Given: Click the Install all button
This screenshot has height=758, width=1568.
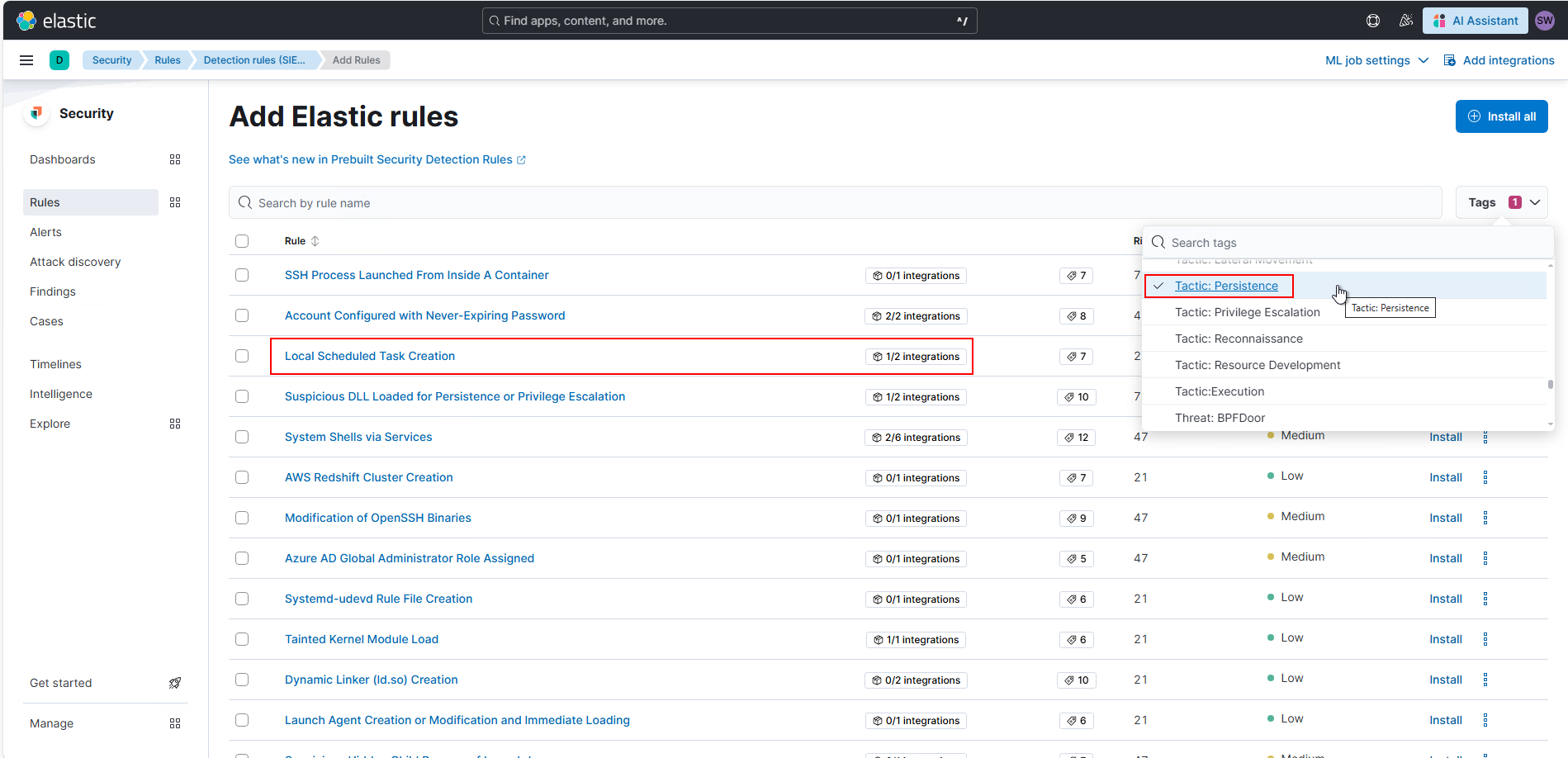Looking at the screenshot, I should (1501, 116).
